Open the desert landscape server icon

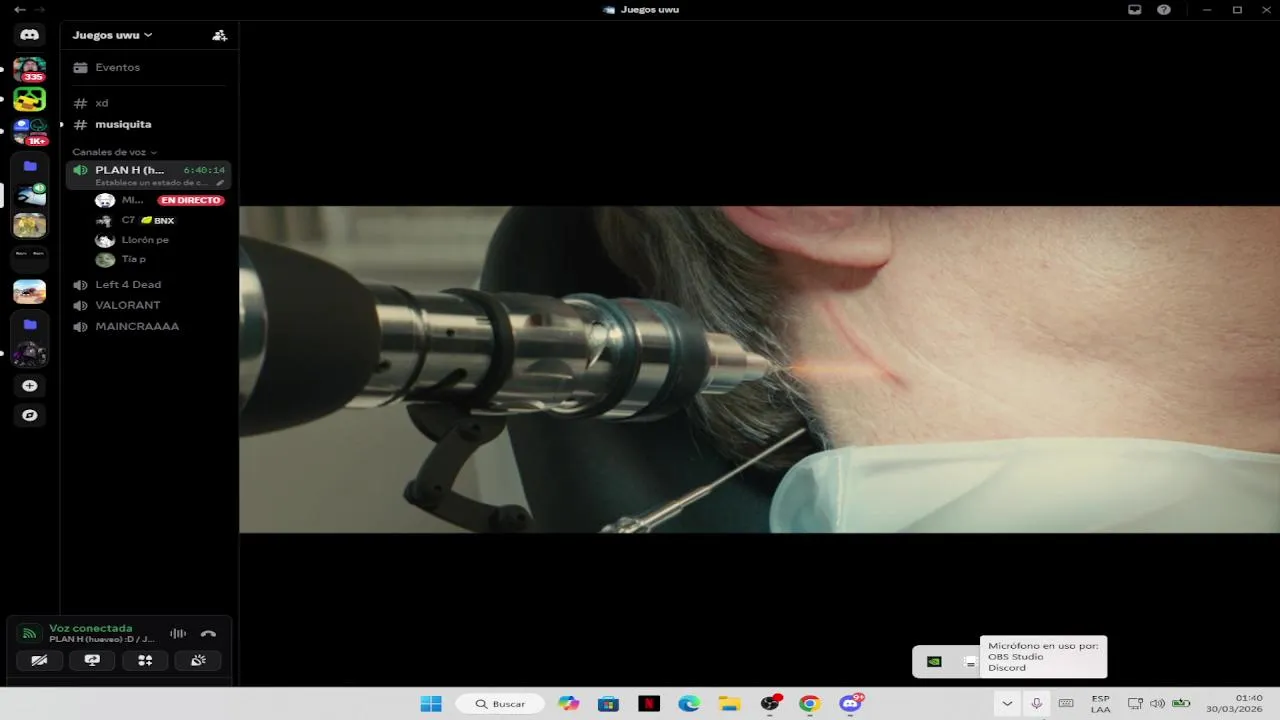pos(29,291)
